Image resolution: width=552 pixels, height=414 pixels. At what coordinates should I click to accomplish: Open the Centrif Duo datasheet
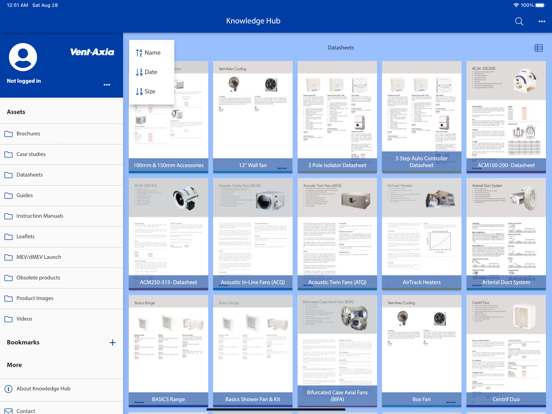tap(506, 351)
